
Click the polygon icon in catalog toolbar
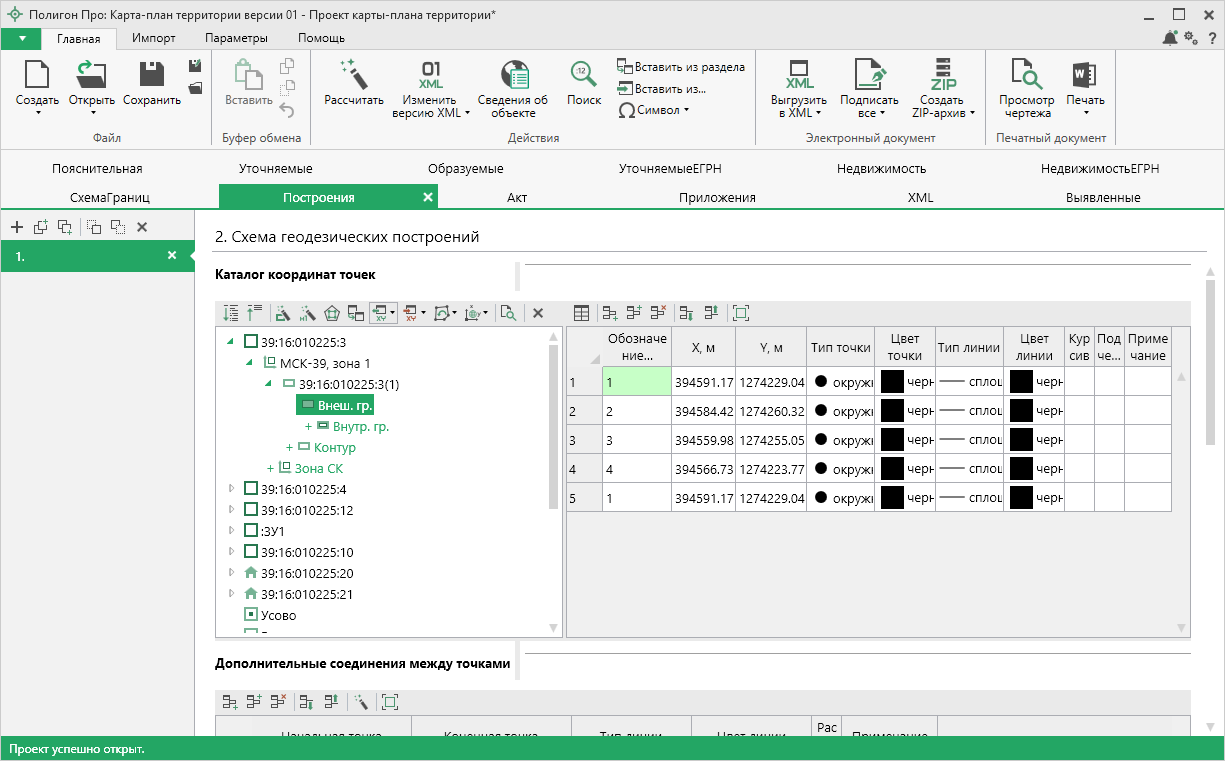(332, 313)
